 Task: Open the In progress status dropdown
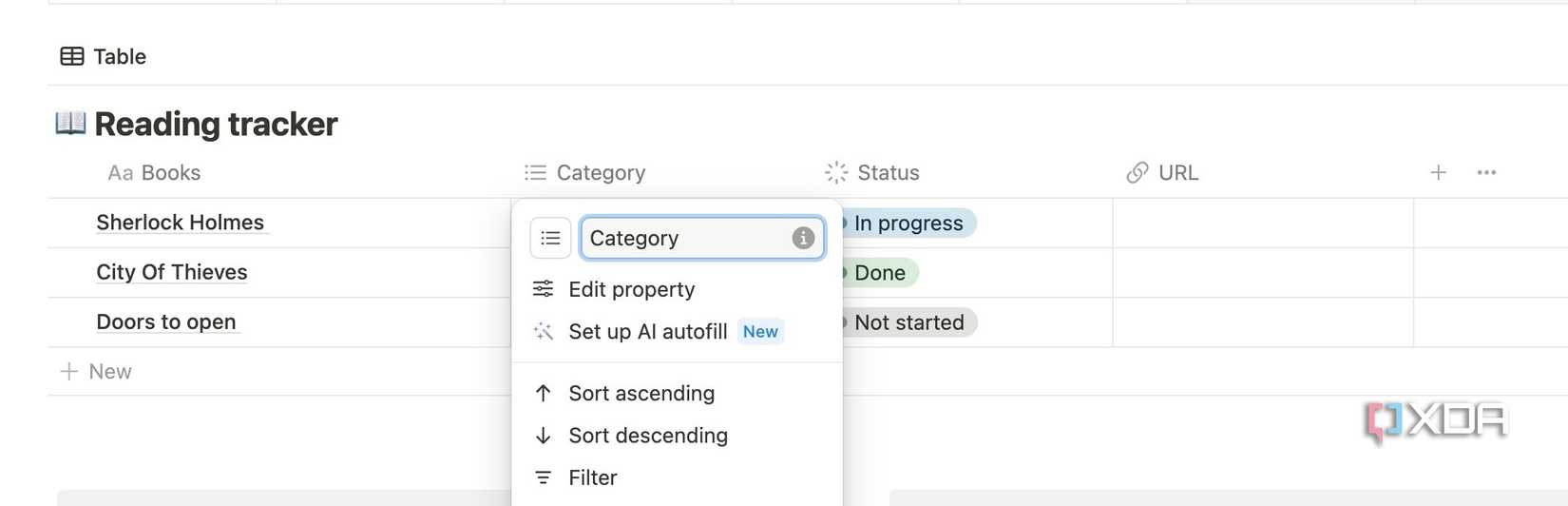point(908,223)
